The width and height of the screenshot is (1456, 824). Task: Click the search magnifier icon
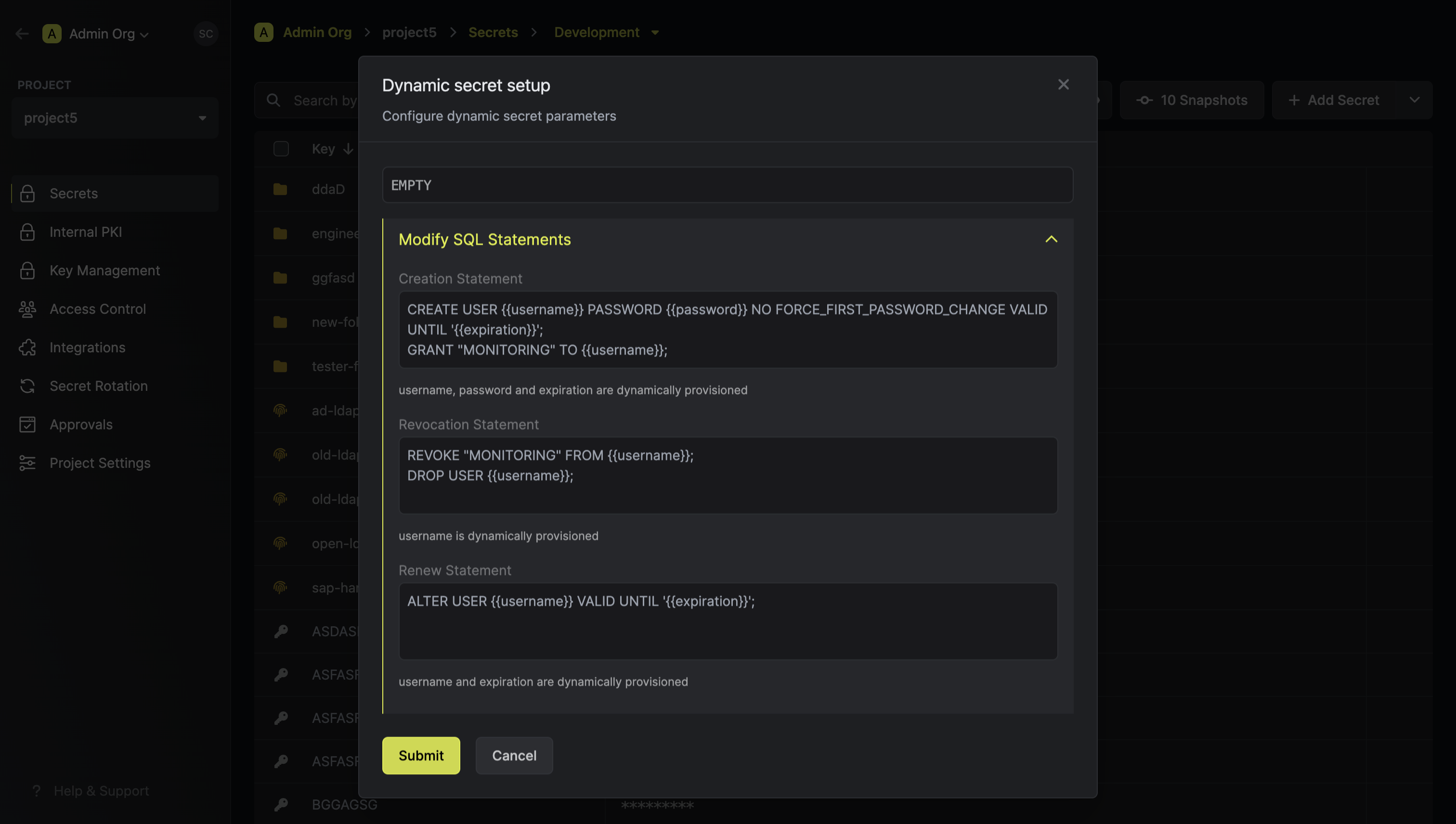coord(273,100)
